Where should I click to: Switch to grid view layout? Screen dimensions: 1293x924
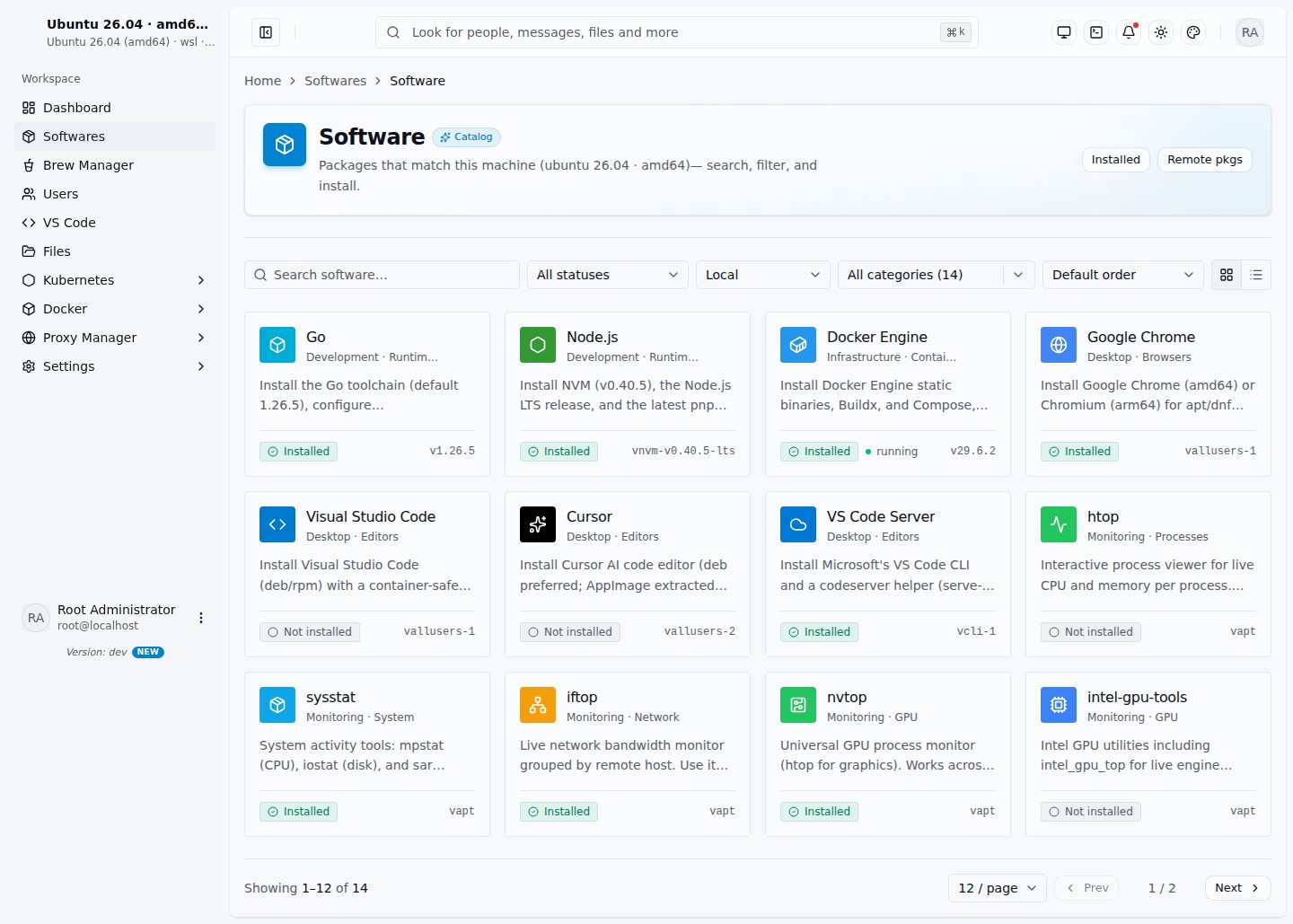1227,275
